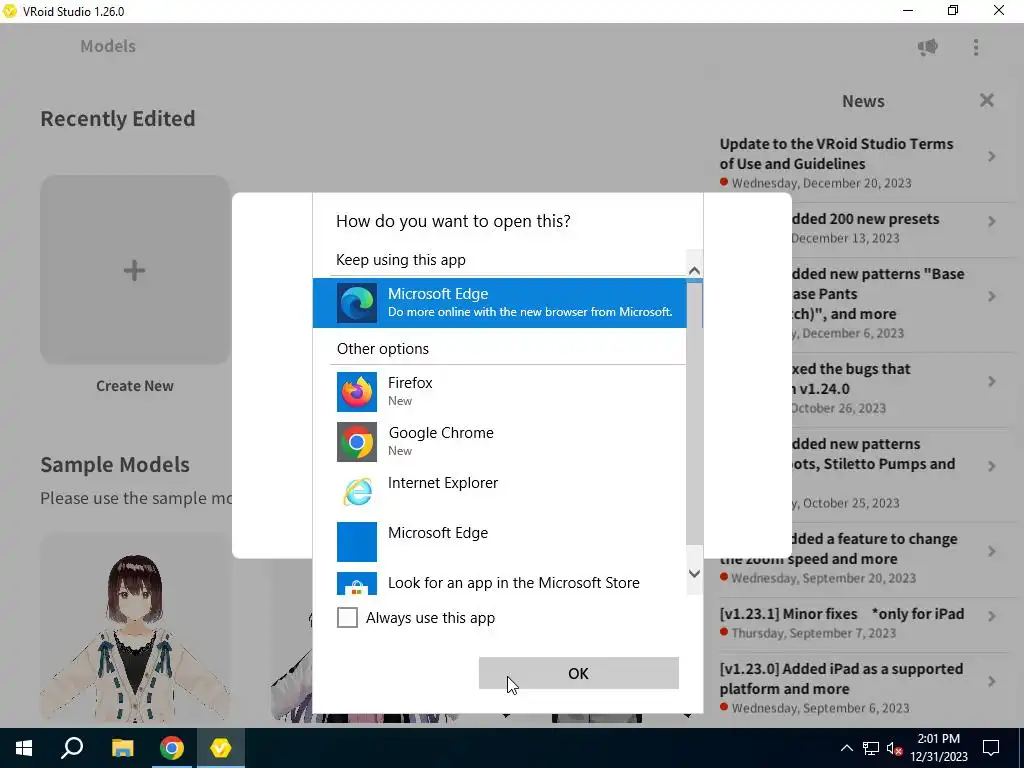
Task: Open File Explorer from the taskbar
Action: pyautogui.click(x=122, y=748)
